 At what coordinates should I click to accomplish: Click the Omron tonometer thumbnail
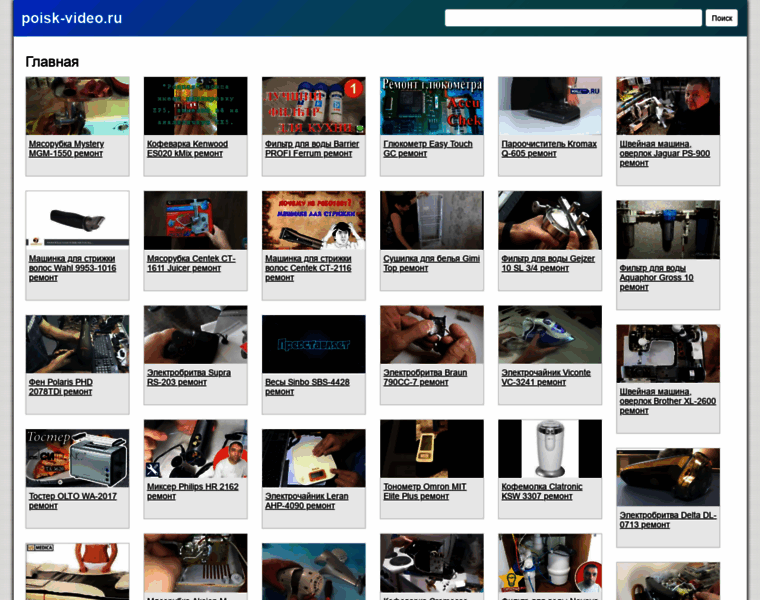click(432, 449)
